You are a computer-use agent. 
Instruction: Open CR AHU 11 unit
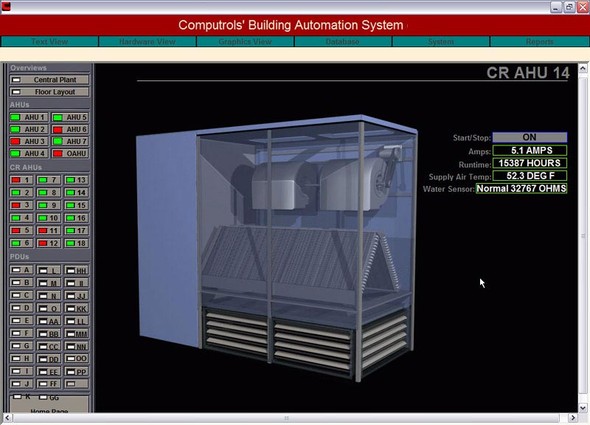[x=49, y=230]
